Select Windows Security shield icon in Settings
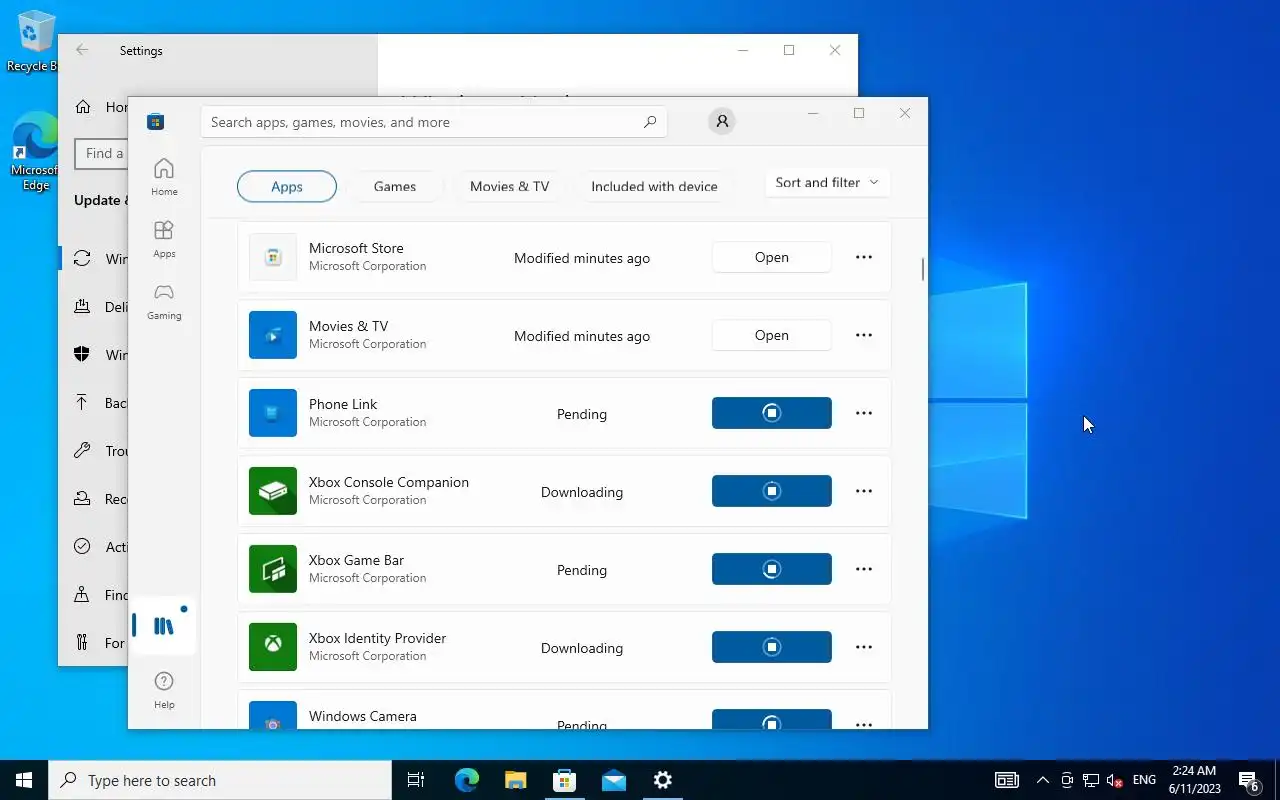The image size is (1280, 800). tap(83, 355)
